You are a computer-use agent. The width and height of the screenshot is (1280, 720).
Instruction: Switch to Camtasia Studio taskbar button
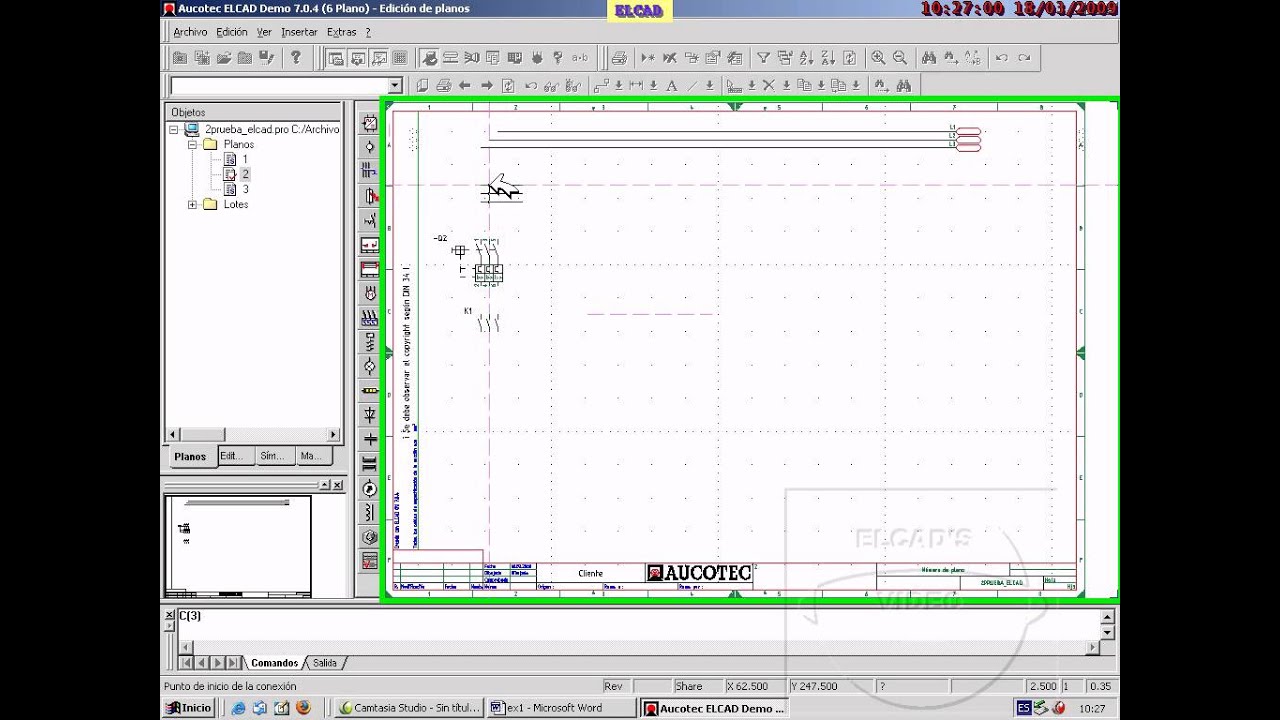pos(410,708)
